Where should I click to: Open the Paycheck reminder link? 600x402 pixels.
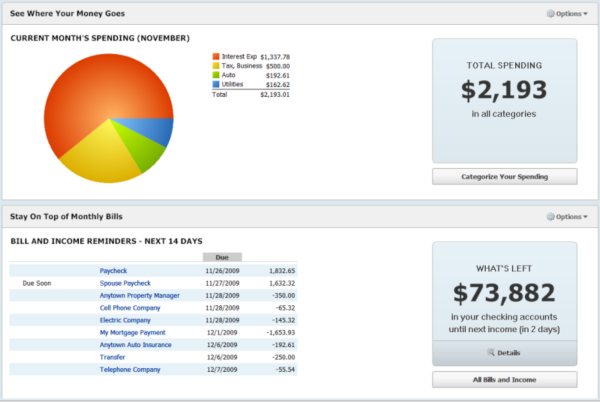113,271
